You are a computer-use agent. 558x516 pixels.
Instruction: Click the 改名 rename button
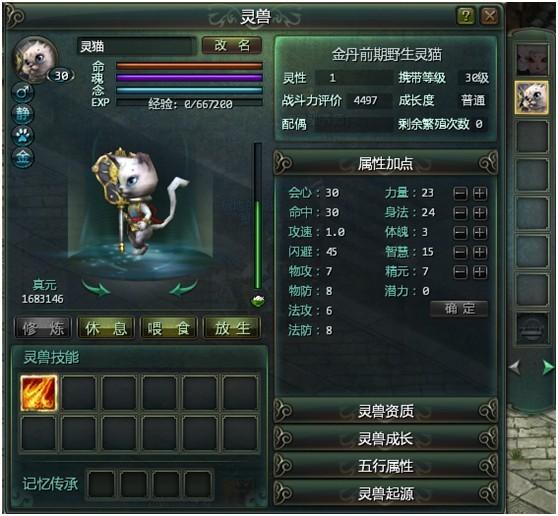point(232,46)
